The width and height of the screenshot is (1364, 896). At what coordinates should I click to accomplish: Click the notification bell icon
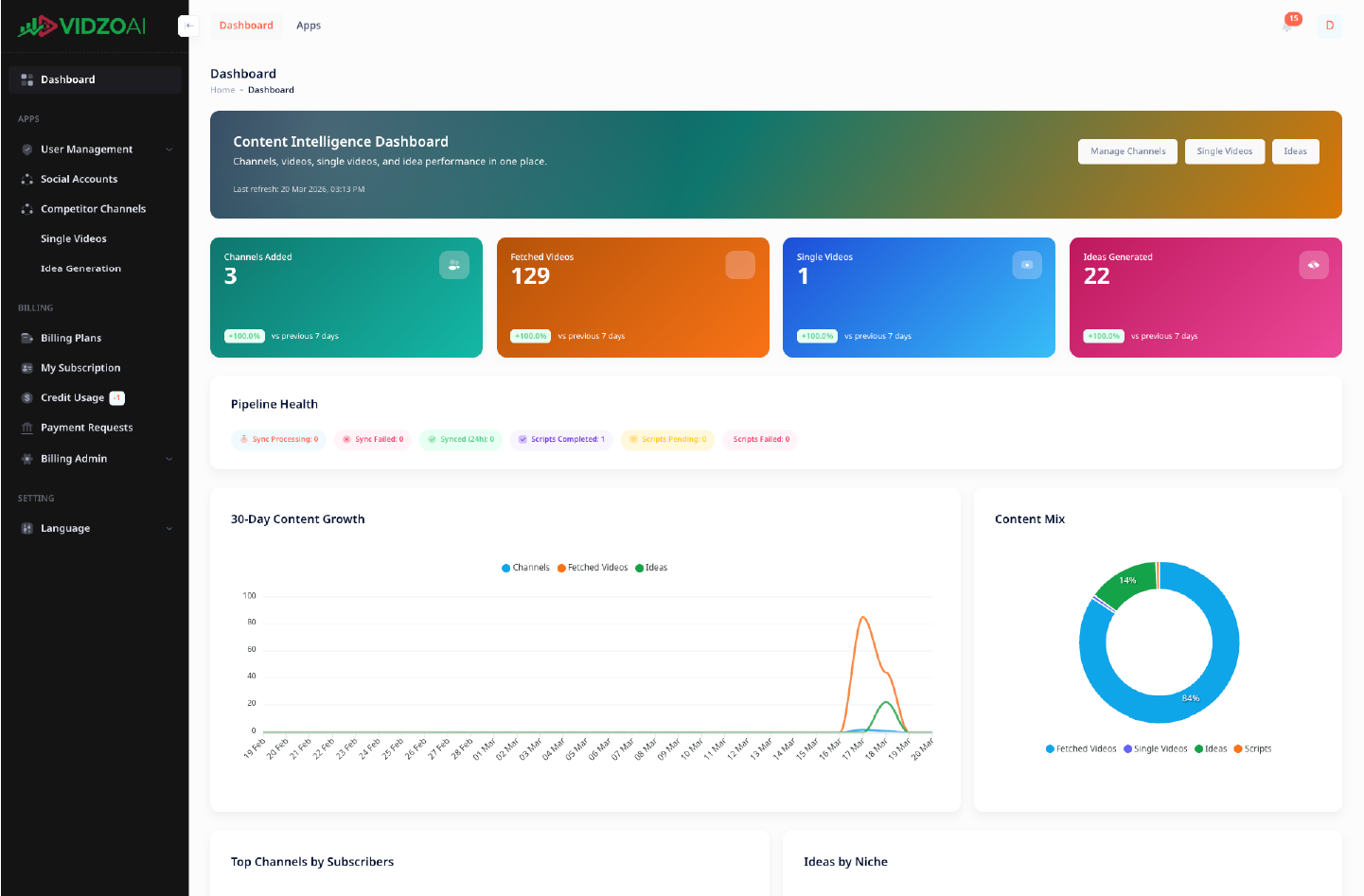[x=1286, y=26]
